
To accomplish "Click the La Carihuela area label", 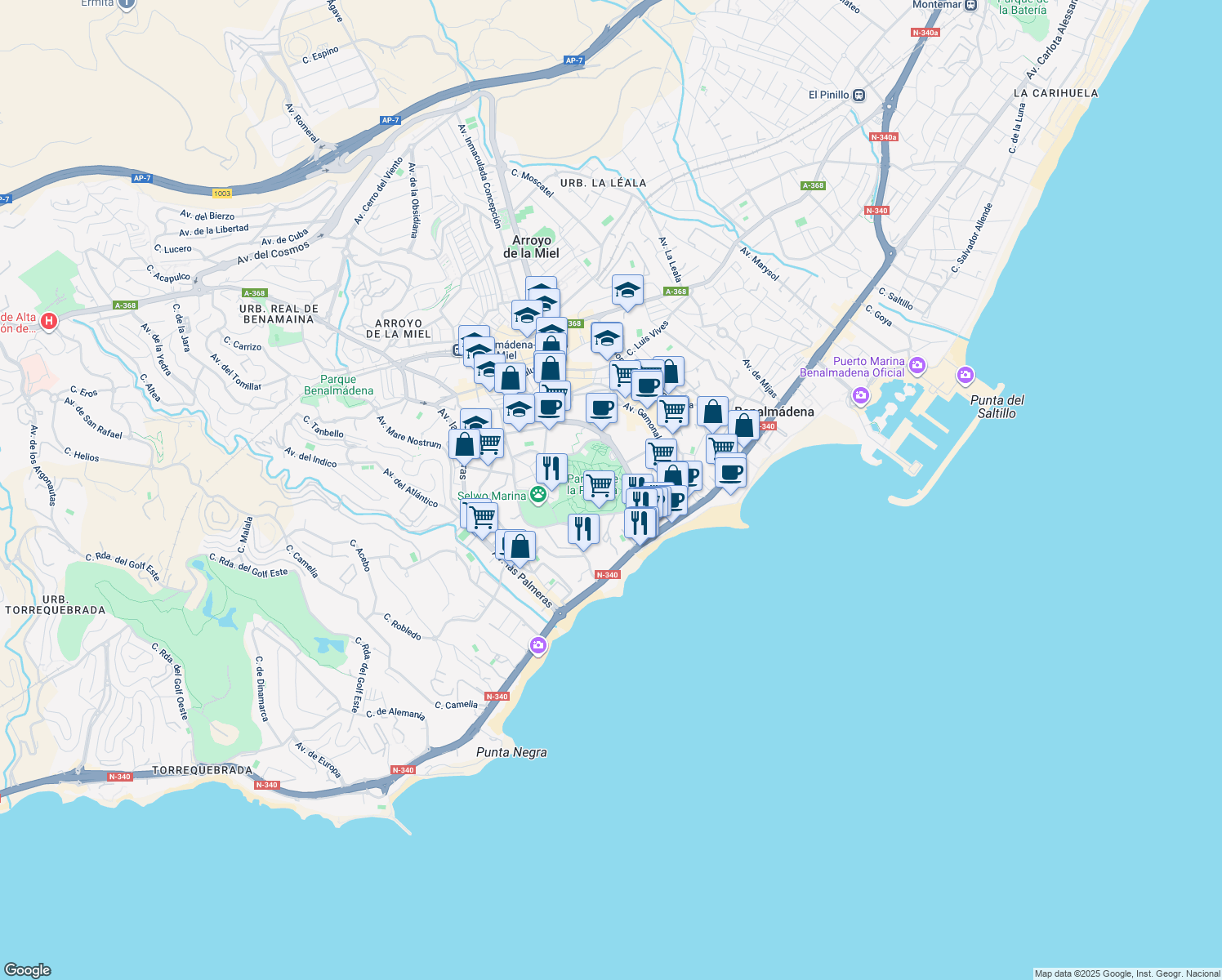I will 1055,94.
